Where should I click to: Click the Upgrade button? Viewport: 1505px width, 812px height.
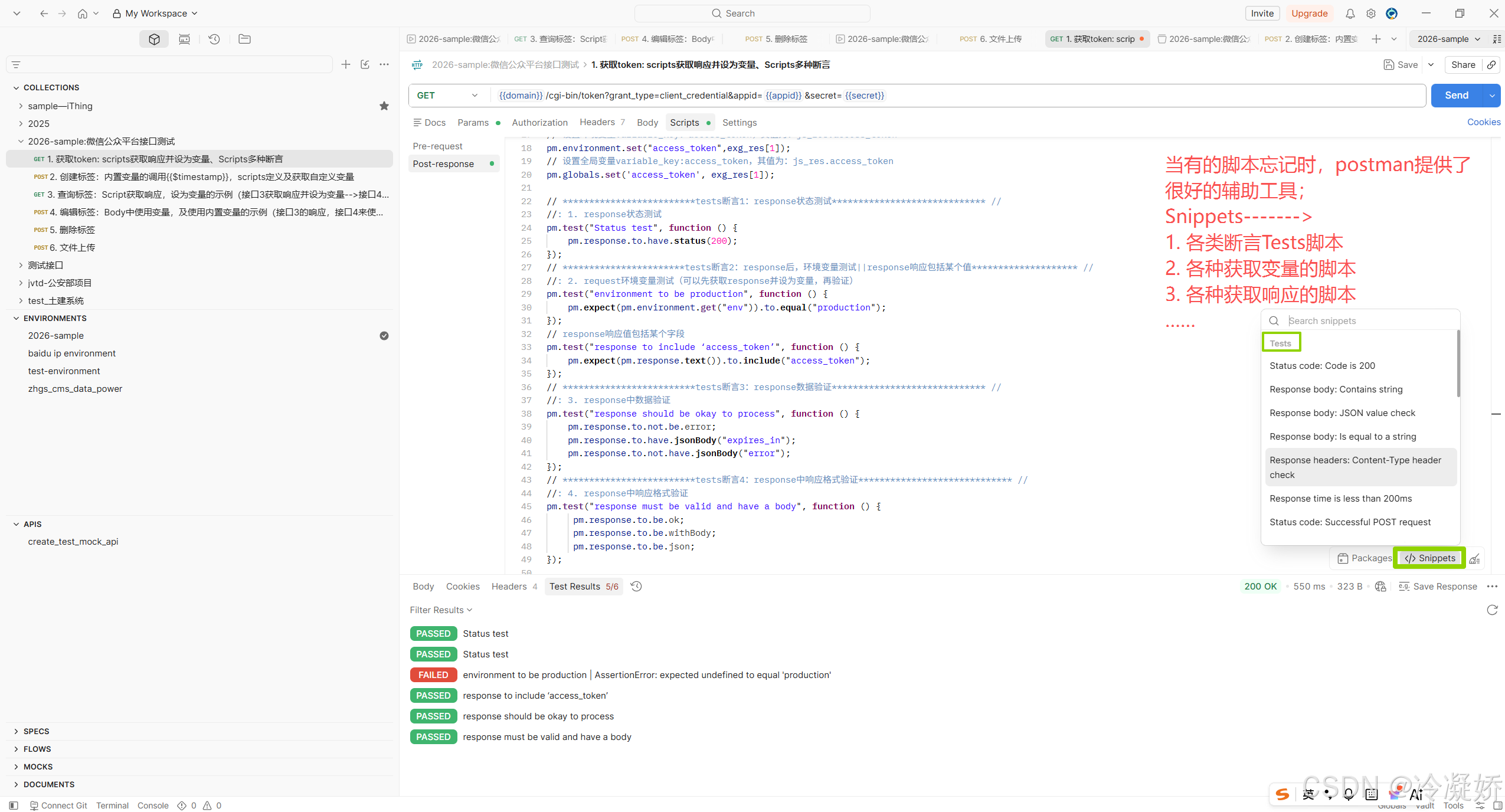coord(1309,14)
